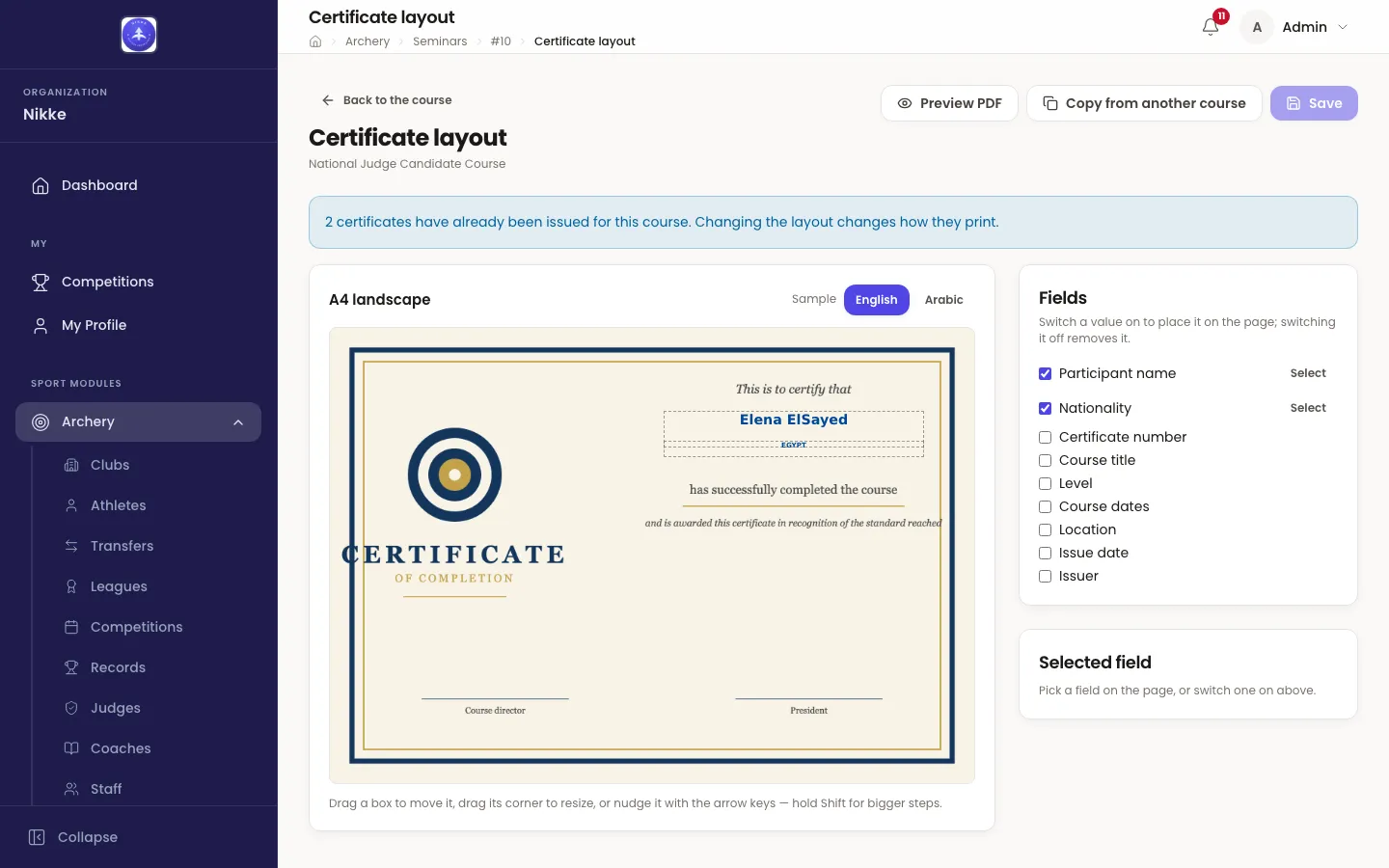This screenshot has height=868, width=1389.
Task: Click the Records trophy icon
Action: [x=71, y=667]
